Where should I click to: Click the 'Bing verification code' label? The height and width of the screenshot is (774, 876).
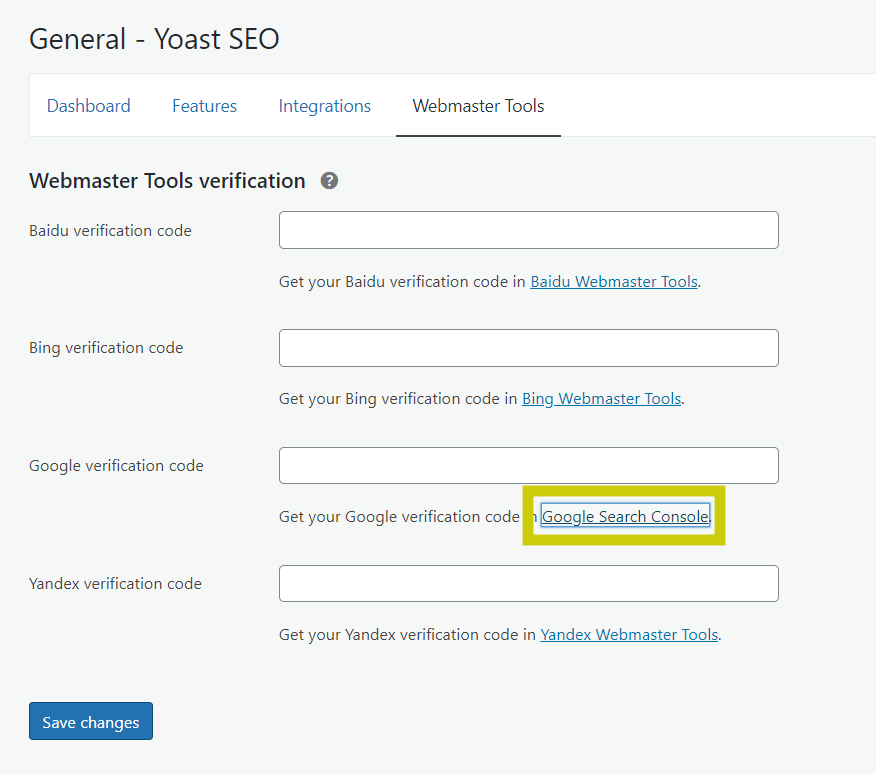[106, 348]
